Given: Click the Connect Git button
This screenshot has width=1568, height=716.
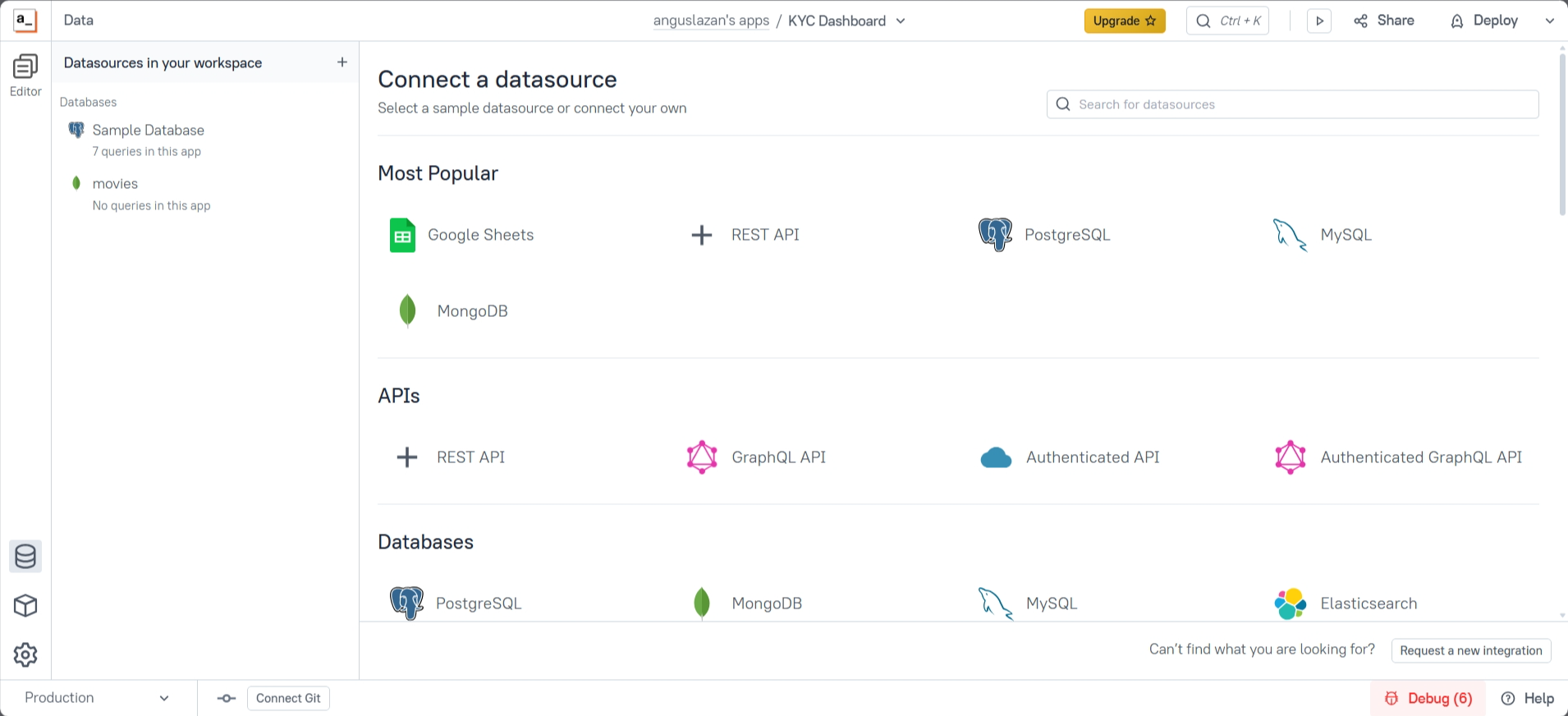Looking at the screenshot, I should click(288, 698).
